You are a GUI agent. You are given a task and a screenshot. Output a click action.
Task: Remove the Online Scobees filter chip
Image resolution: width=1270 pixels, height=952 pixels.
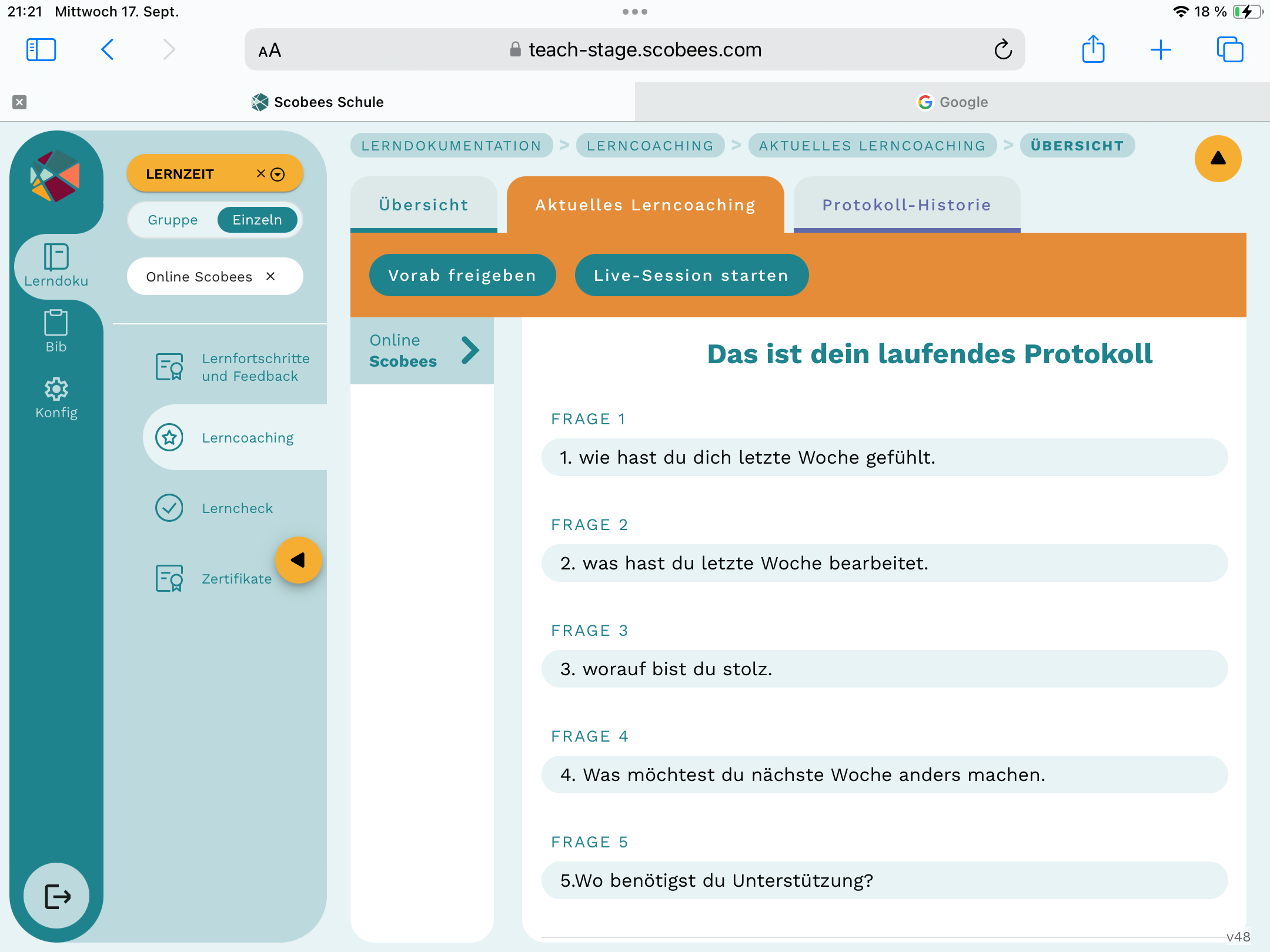coord(270,276)
